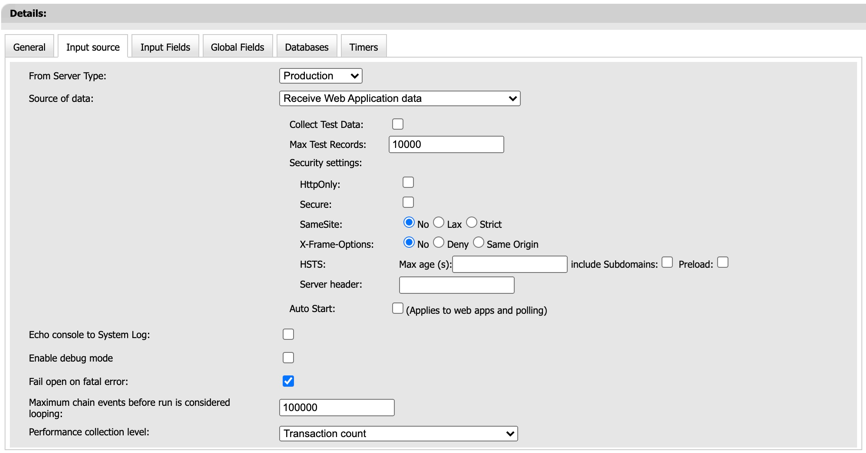Switch to the Databases tab
The height and width of the screenshot is (453, 866).
click(306, 47)
